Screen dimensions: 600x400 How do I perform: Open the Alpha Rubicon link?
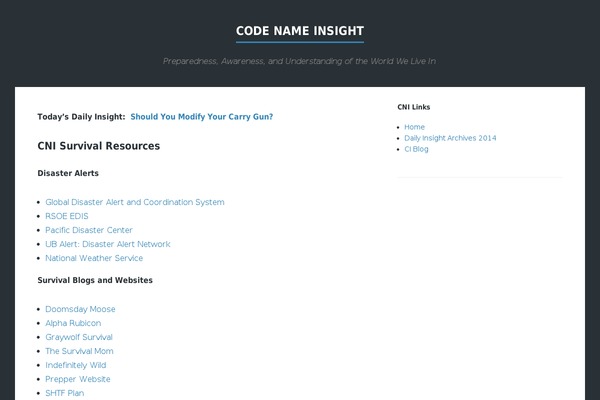[x=73, y=323]
